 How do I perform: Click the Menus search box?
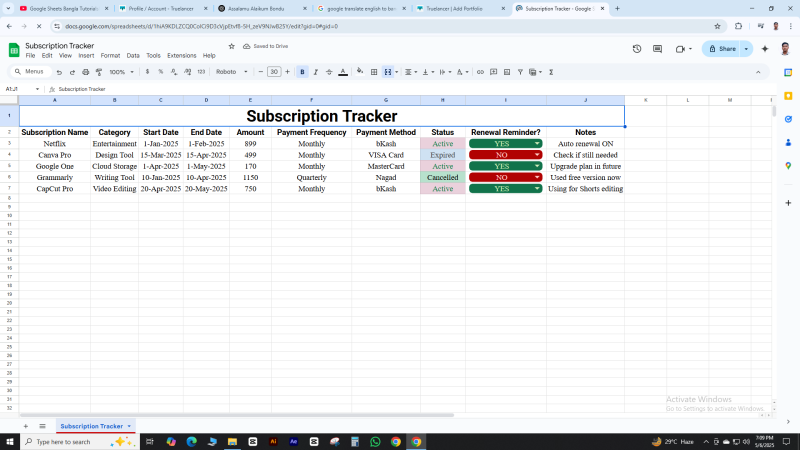(30, 72)
